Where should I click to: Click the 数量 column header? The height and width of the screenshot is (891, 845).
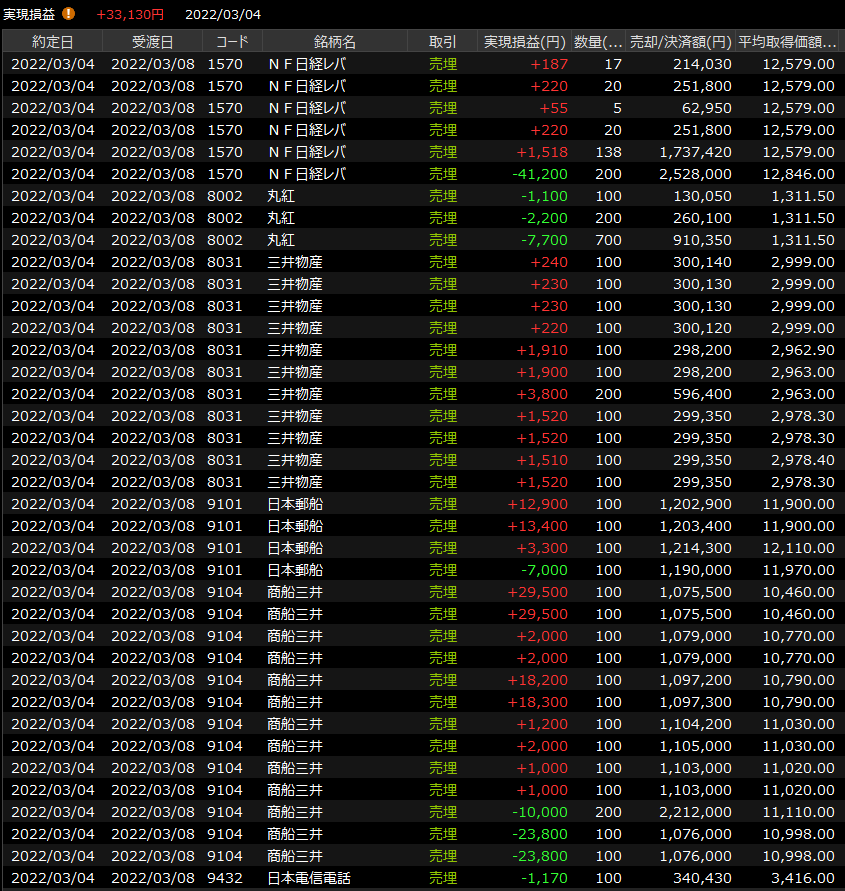coord(599,42)
